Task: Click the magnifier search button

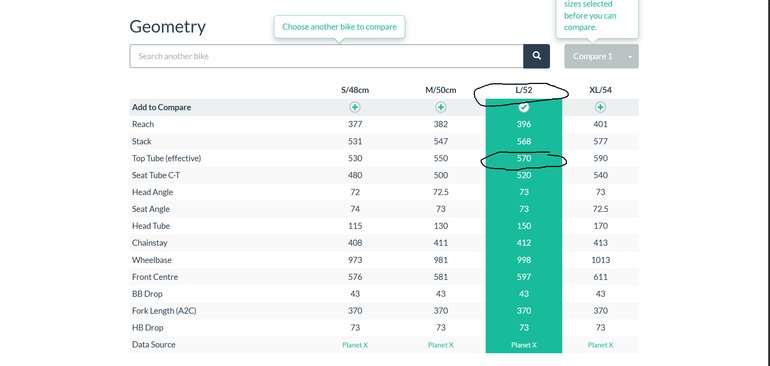Action: [x=536, y=56]
